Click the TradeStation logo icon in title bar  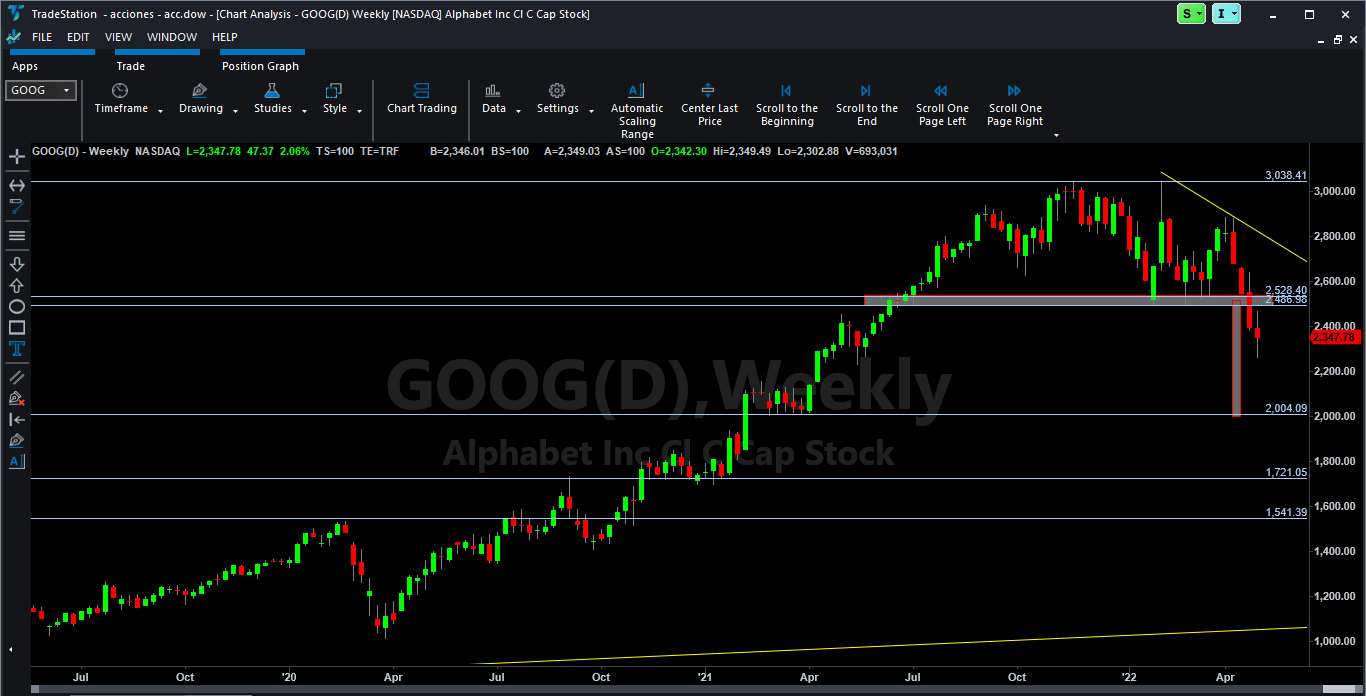(14, 14)
